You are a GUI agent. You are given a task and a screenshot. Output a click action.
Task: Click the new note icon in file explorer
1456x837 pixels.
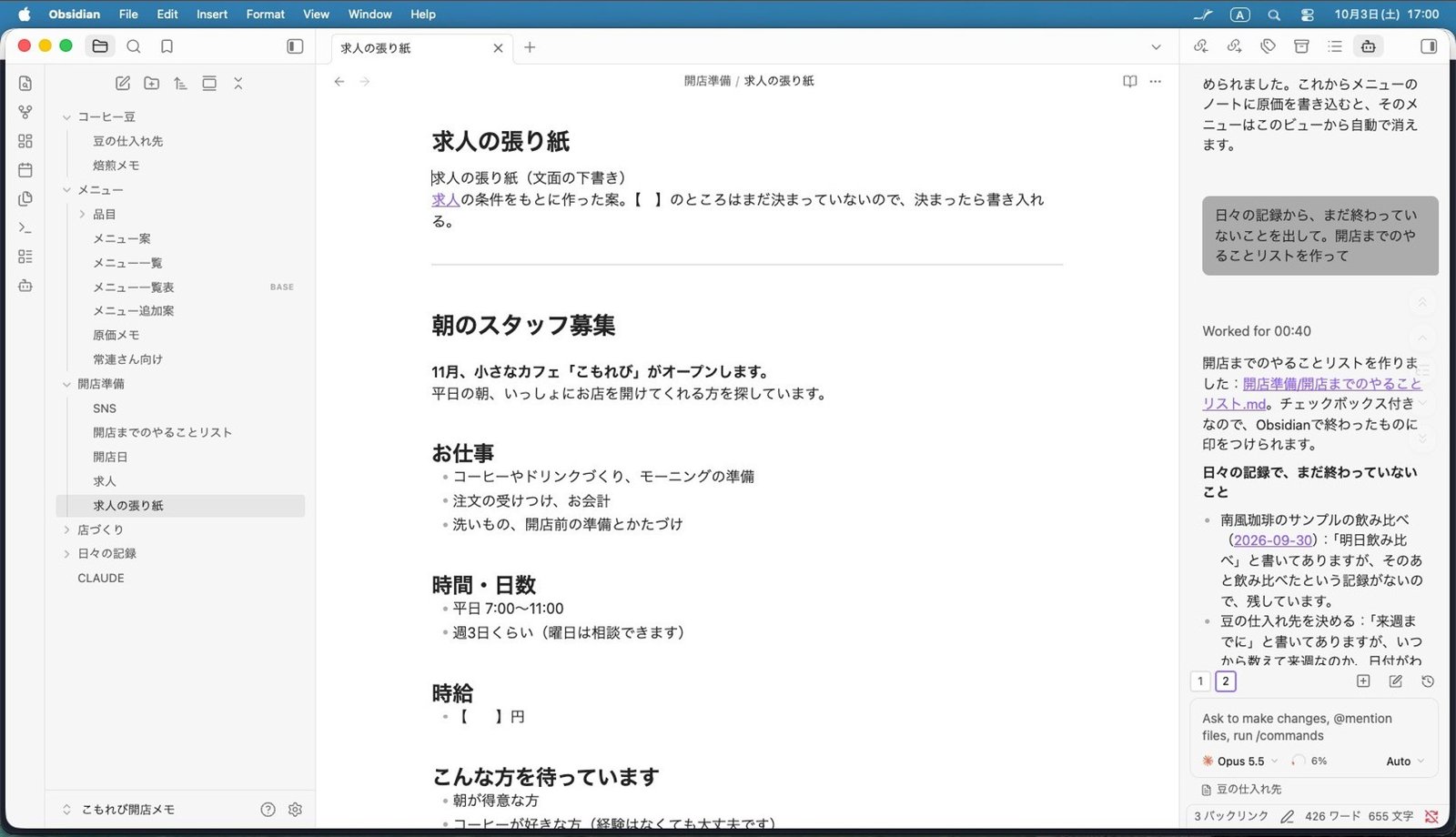click(x=123, y=84)
